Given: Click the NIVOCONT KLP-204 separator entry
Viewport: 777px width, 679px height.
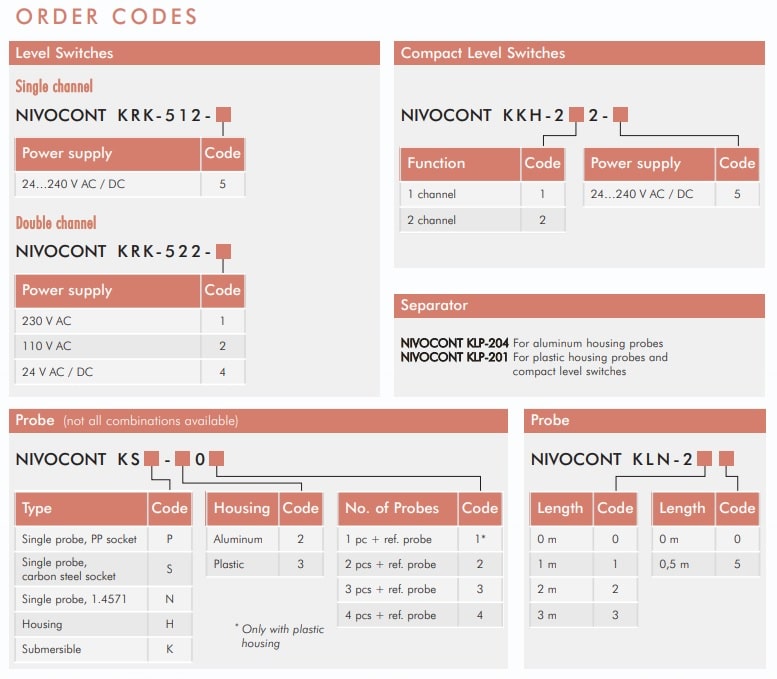Looking at the screenshot, I should [532, 343].
